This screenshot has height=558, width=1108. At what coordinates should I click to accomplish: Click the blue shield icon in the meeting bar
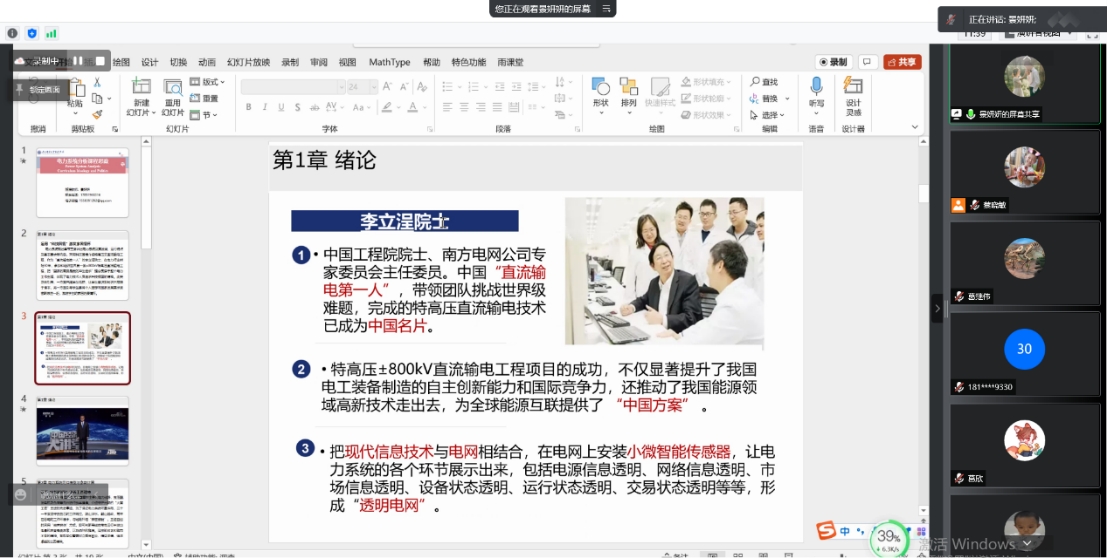click(x=32, y=33)
